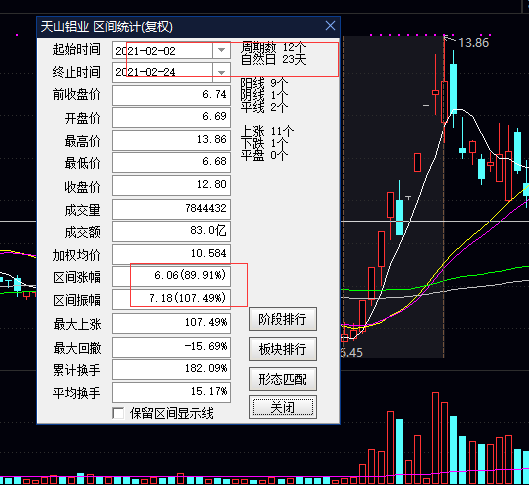Select the 前收盘价 value 6.74

click(171, 95)
